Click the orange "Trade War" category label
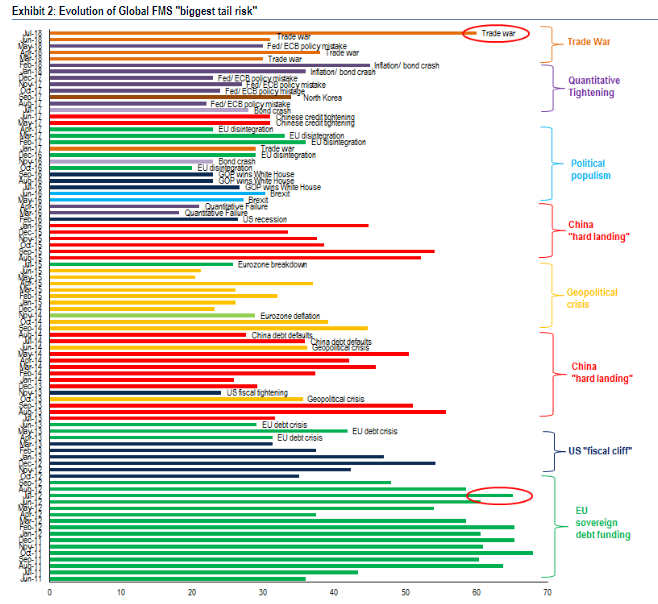Image resolution: width=658 pixels, height=604 pixels. click(x=588, y=42)
